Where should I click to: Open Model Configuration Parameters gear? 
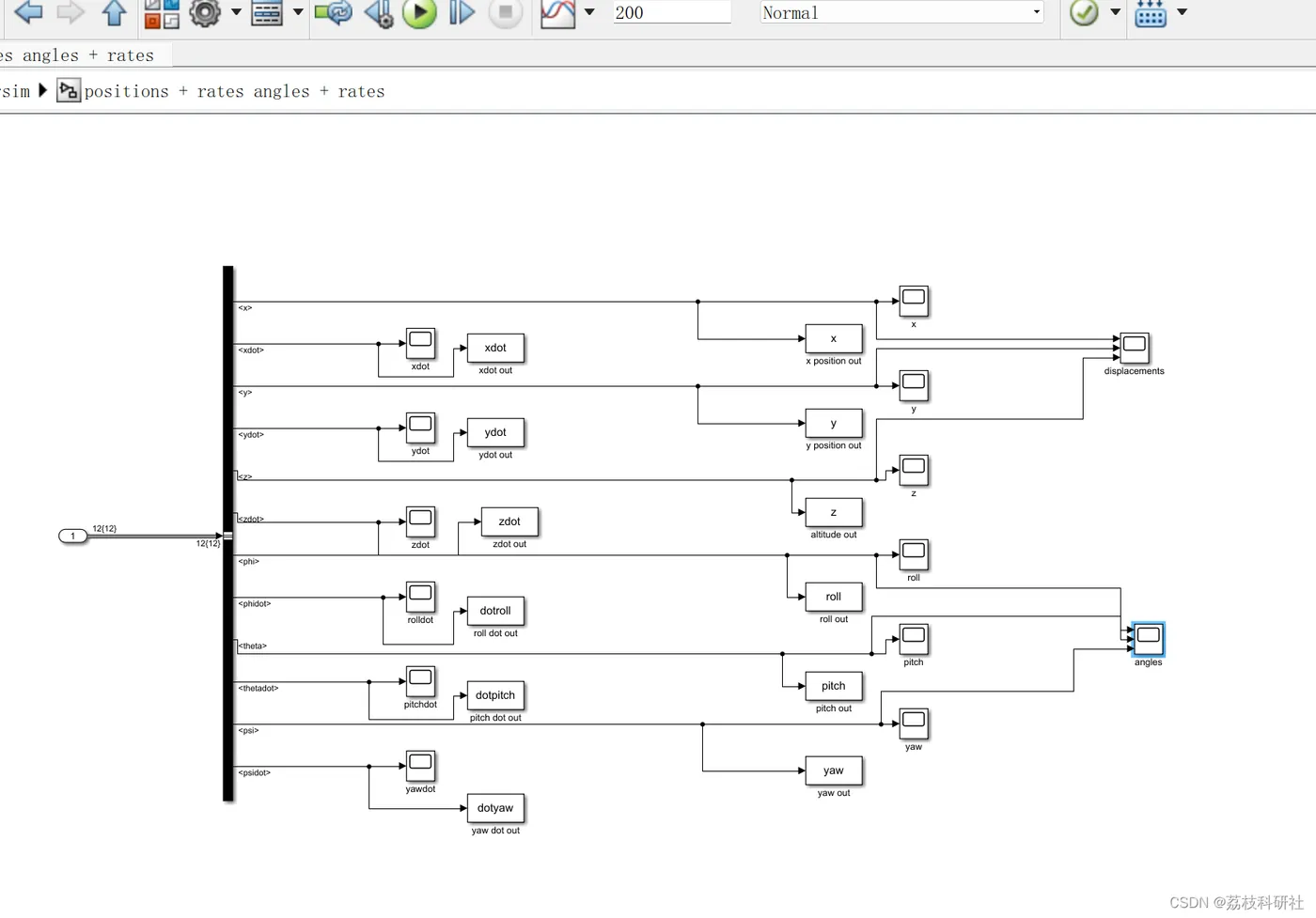click(x=205, y=12)
